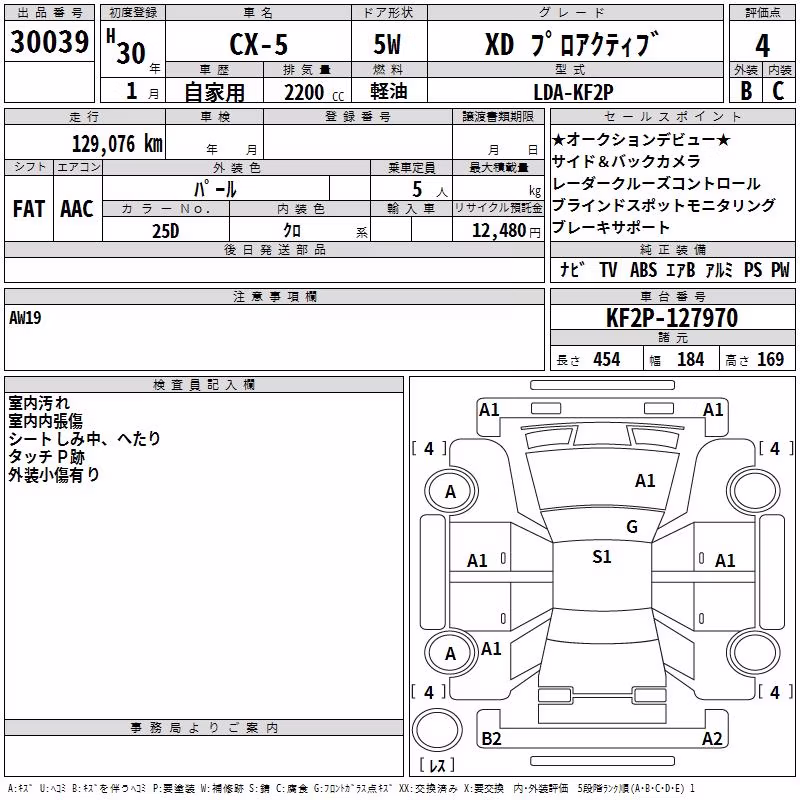Screen dimensions: 800x800
Task: Click the legend entry A:キズ
Action: tap(20, 789)
